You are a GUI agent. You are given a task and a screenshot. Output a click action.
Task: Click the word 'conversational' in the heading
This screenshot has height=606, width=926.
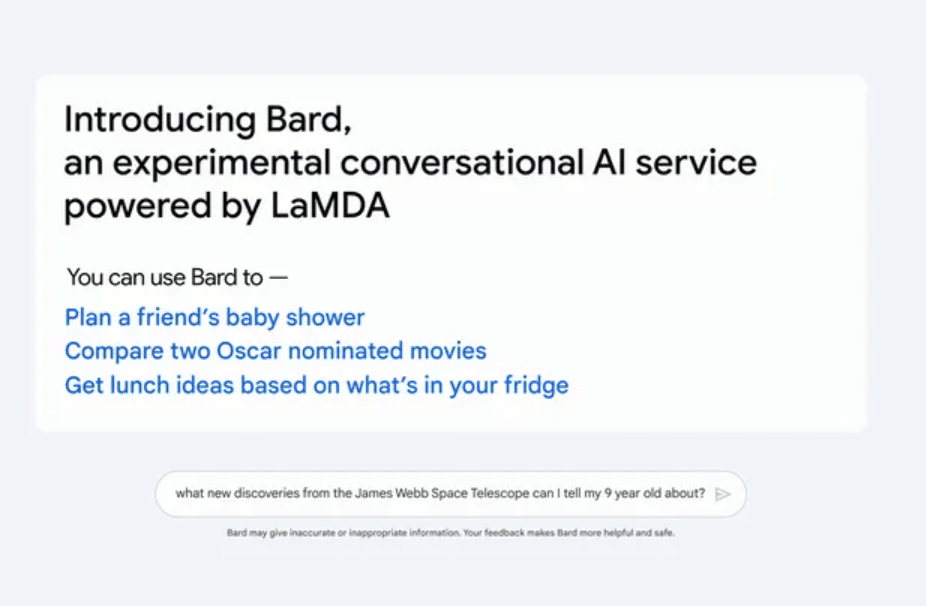[x=462, y=162]
